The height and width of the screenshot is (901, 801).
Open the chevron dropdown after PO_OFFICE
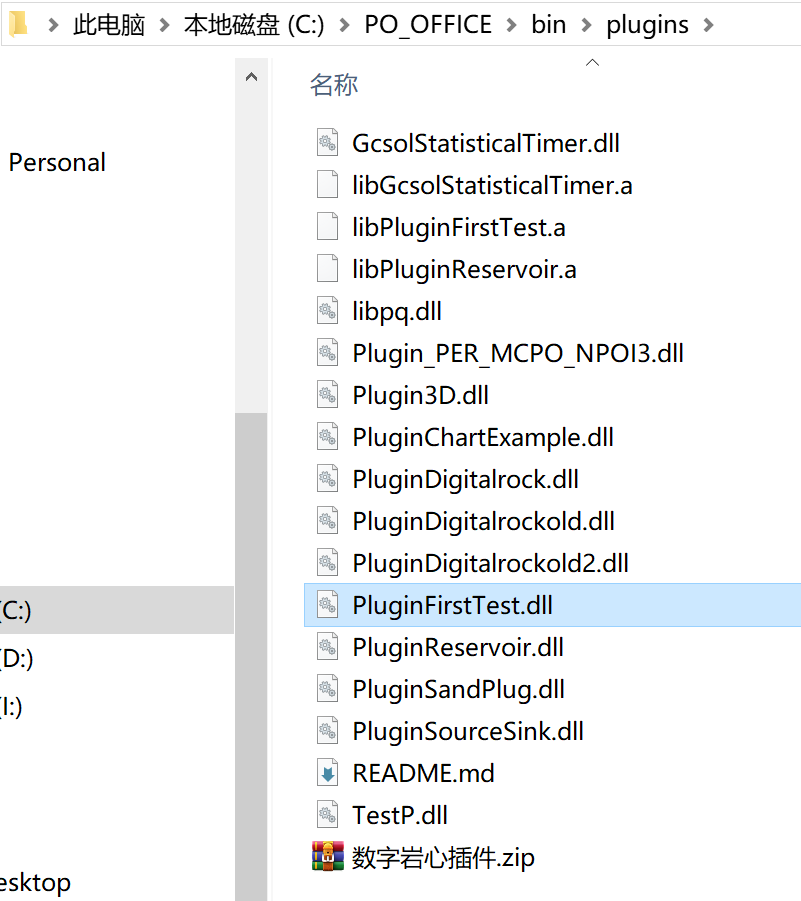click(511, 25)
